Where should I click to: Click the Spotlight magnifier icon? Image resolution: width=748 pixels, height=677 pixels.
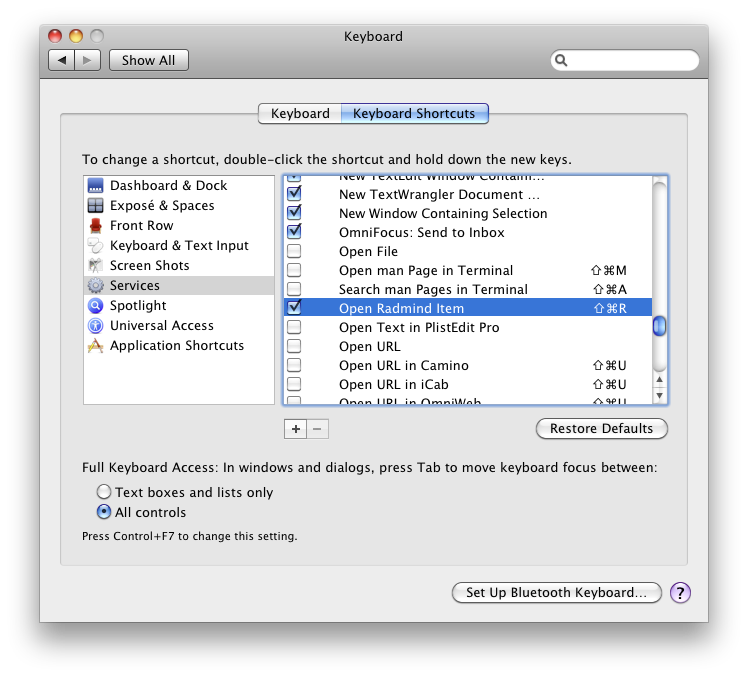(x=95, y=305)
